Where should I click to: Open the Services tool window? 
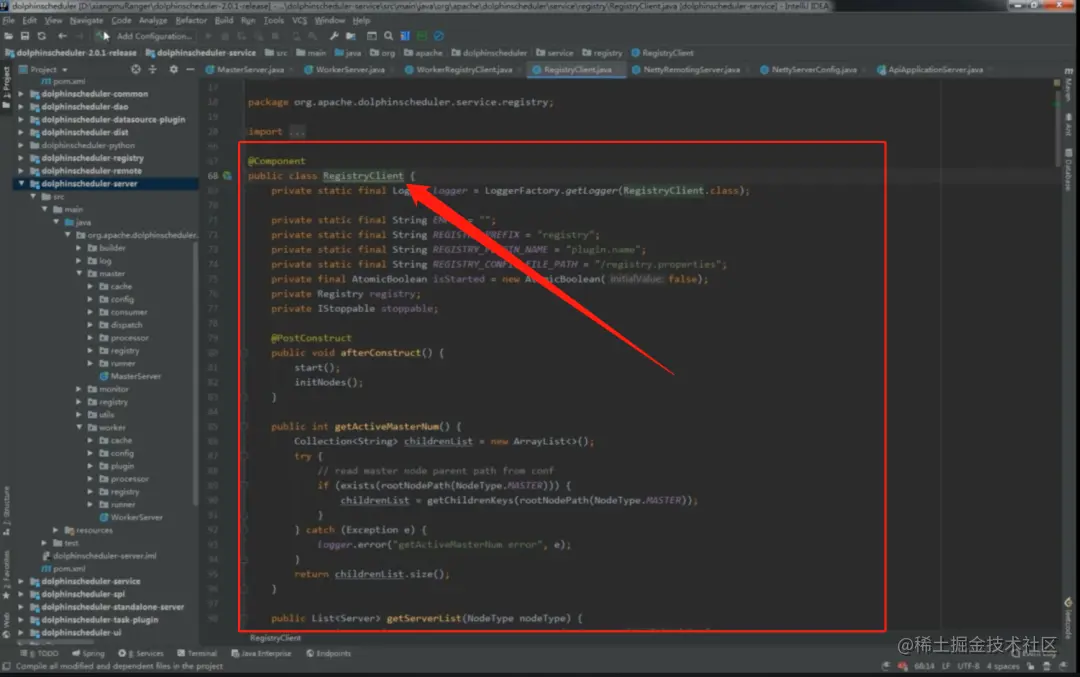click(141, 654)
